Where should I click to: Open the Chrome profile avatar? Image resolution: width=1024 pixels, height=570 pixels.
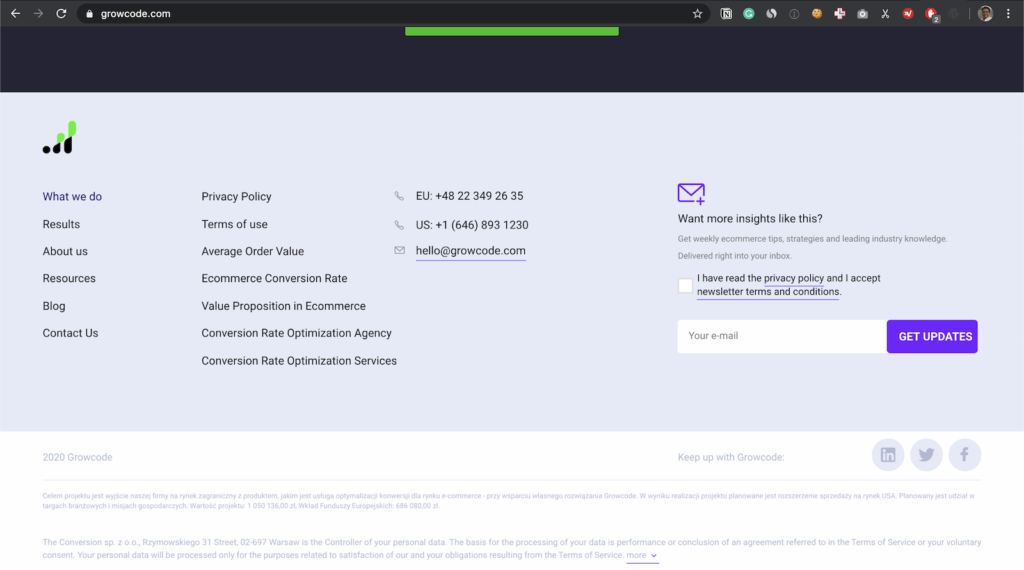985,13
